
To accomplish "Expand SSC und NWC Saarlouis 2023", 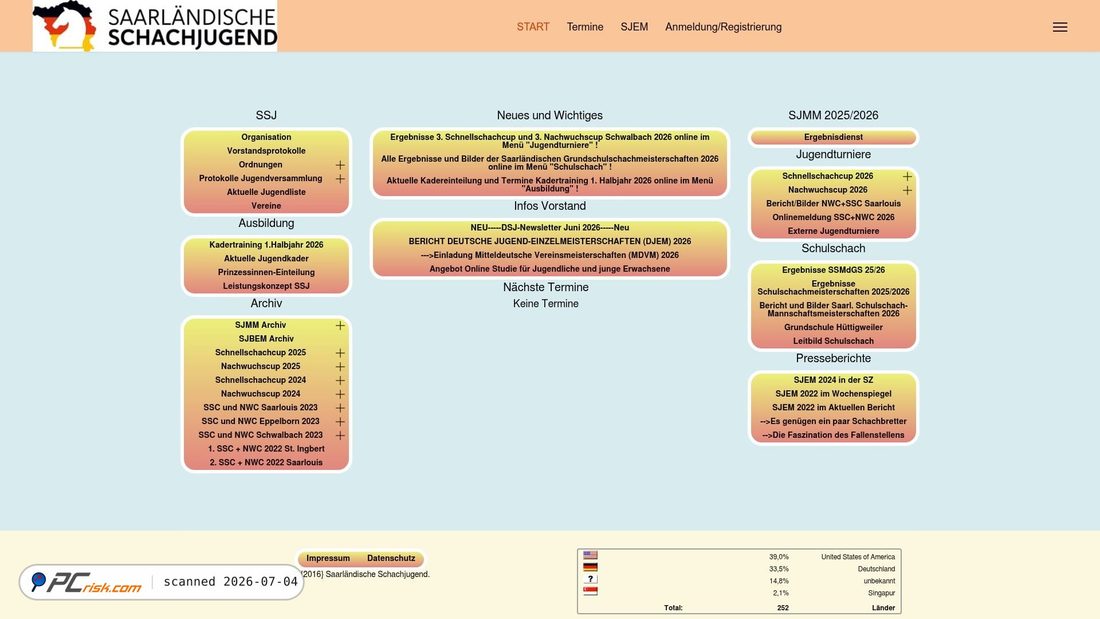I will point(340,408).
